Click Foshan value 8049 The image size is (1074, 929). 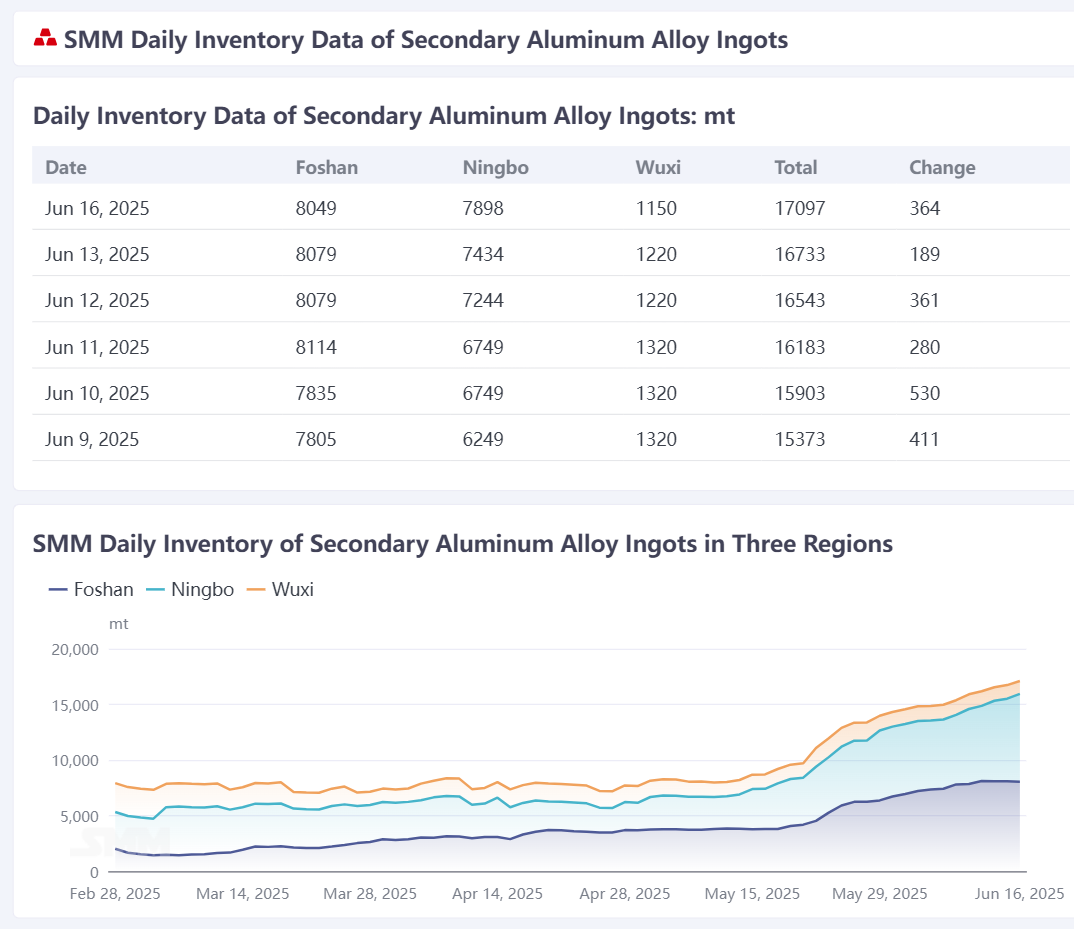(316, 208)
